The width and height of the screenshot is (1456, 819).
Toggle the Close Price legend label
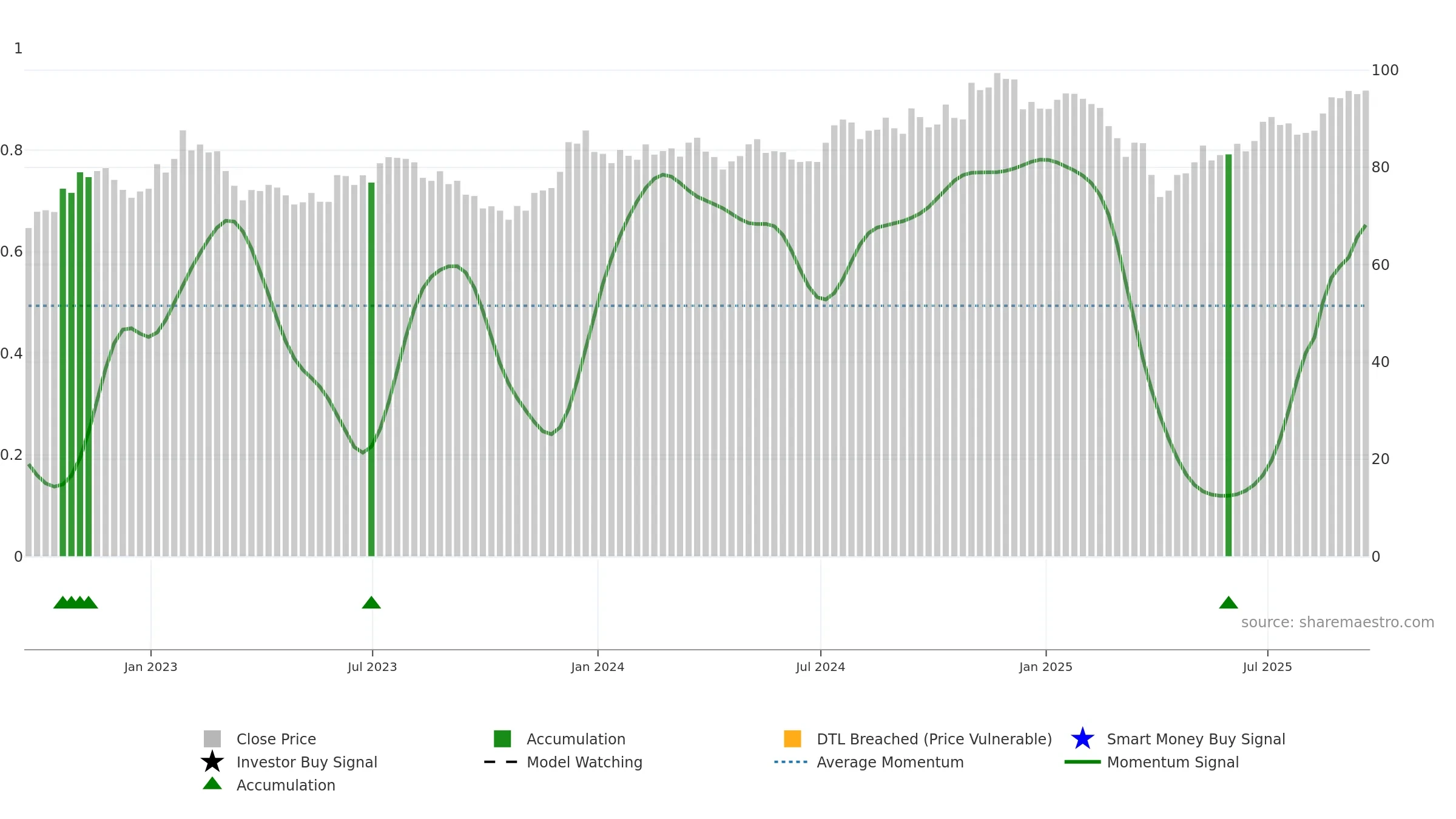pos(276,739)
